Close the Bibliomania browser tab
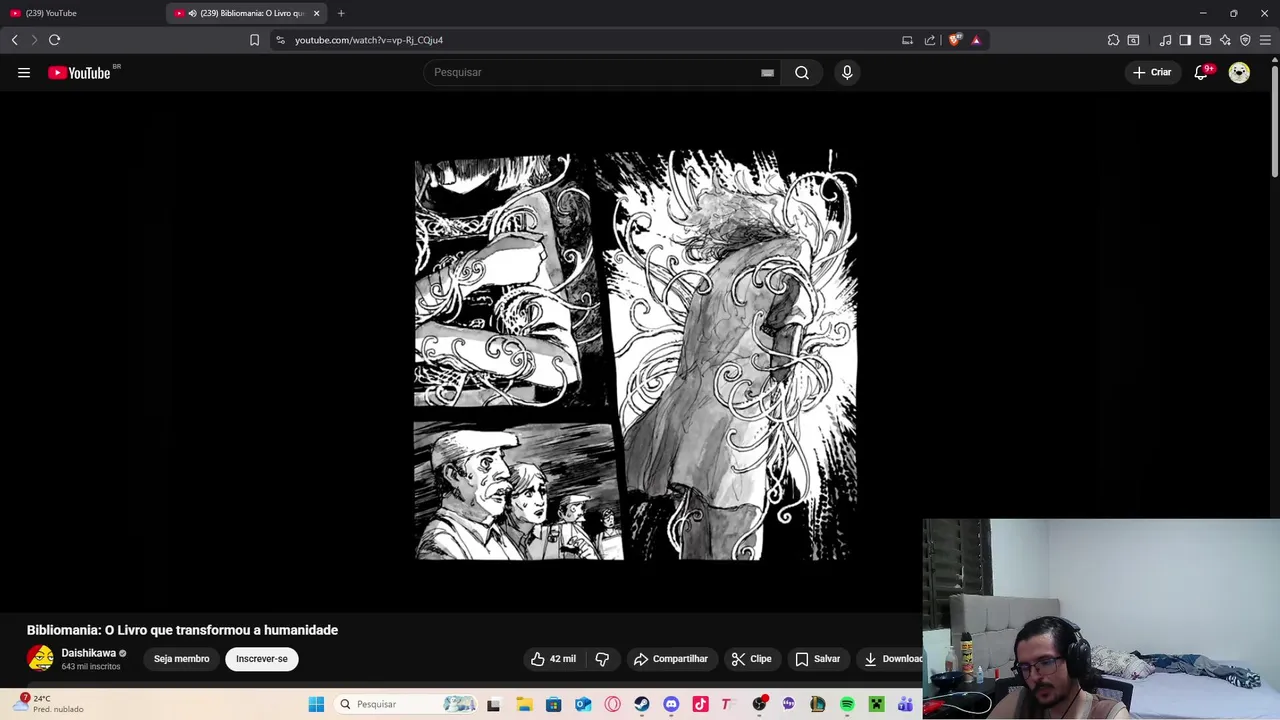Screen dimensions: 1280x720 (316, 13)
